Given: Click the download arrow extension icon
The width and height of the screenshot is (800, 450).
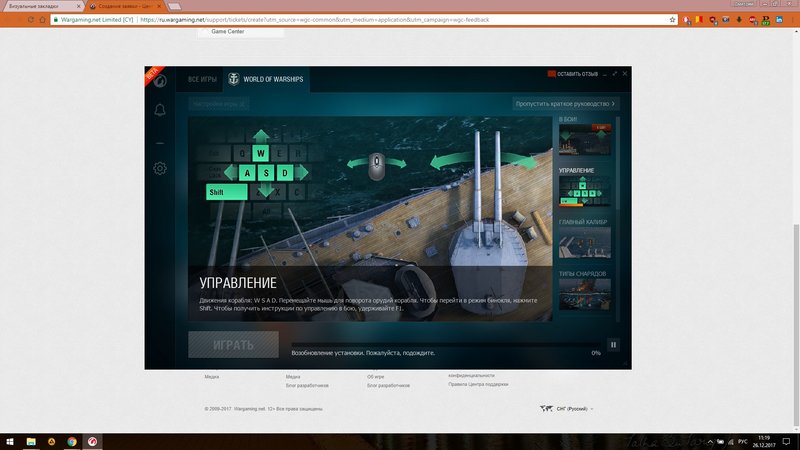Looking at the screenshot, I should click(739, 20).
